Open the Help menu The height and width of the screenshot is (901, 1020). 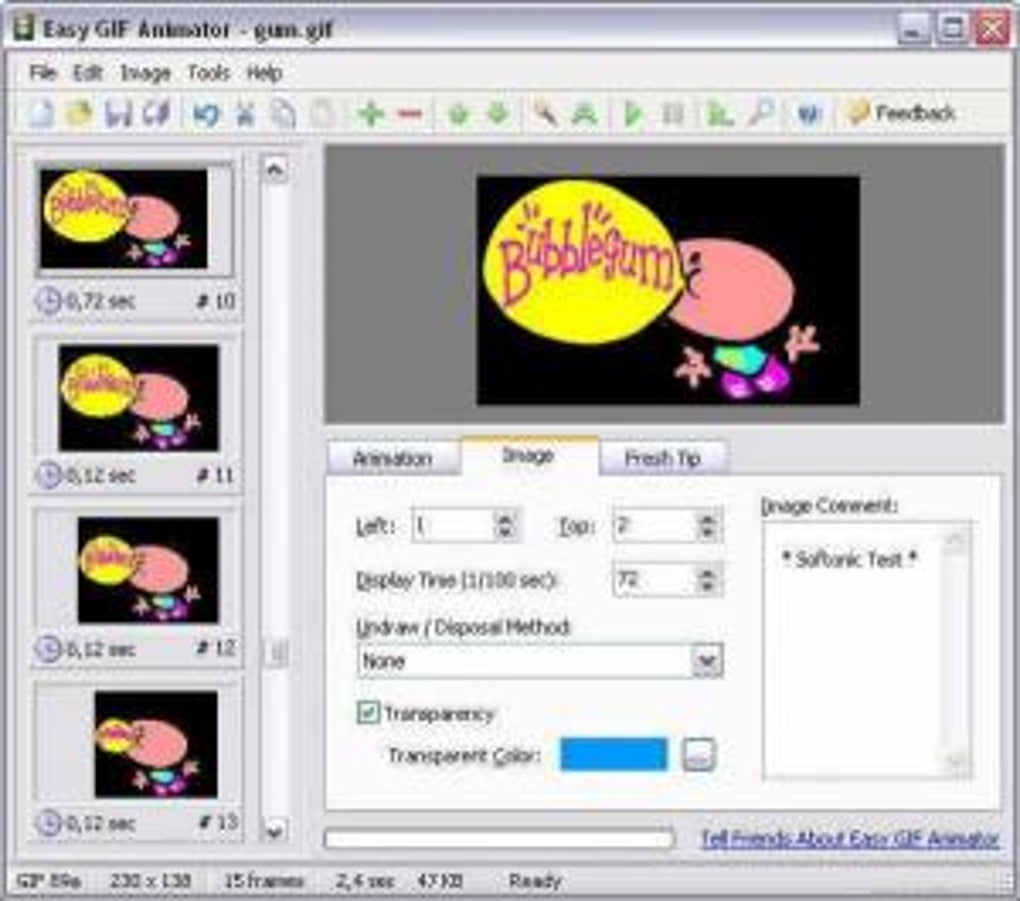click(264, 72)
